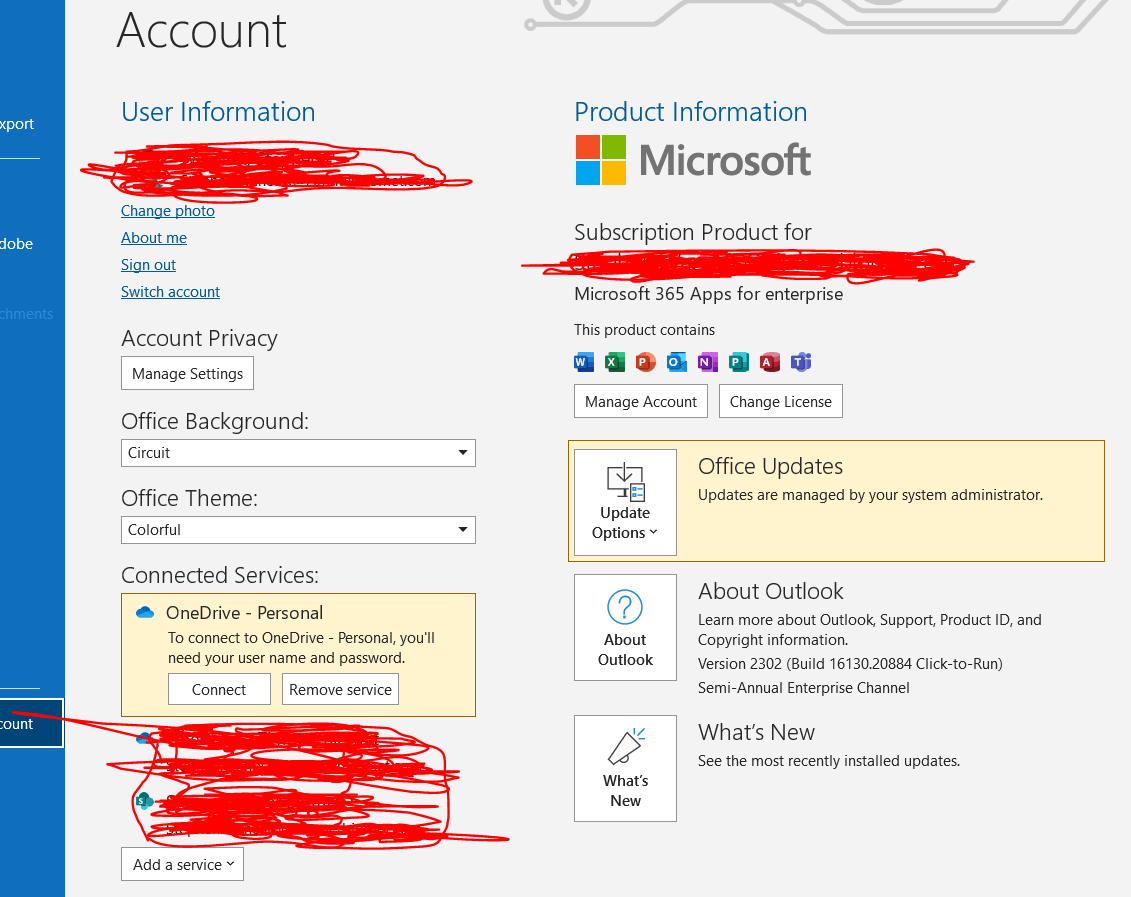Screen dimensions: 1131x897
Task: Click the Manage Account button
Action: (x=641, y=402)
